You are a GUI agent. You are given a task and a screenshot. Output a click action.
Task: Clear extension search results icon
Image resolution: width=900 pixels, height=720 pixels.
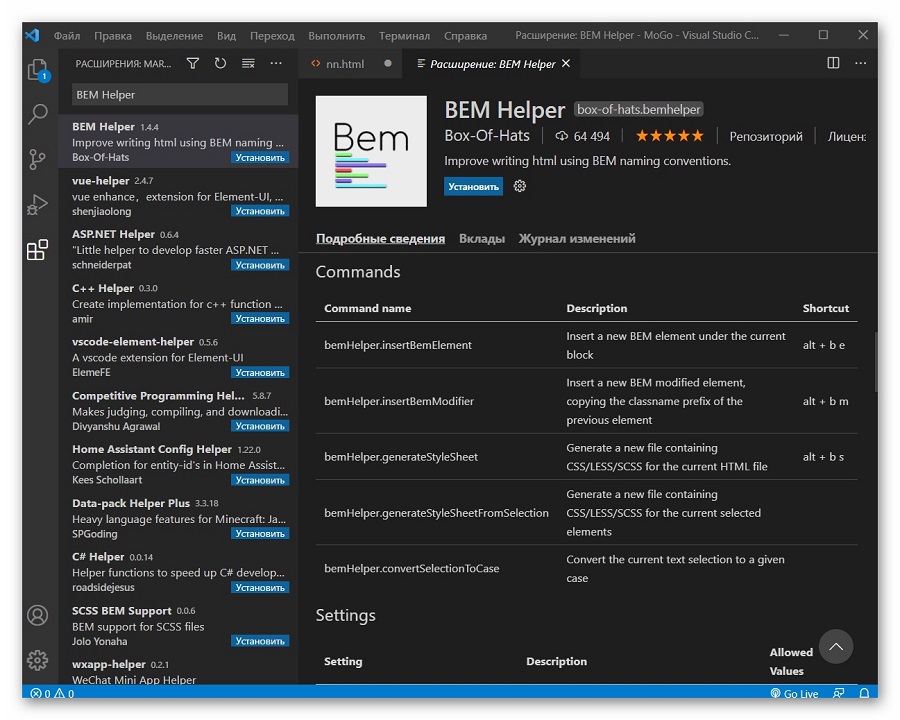pyautogui.click(x=248, y=63)
